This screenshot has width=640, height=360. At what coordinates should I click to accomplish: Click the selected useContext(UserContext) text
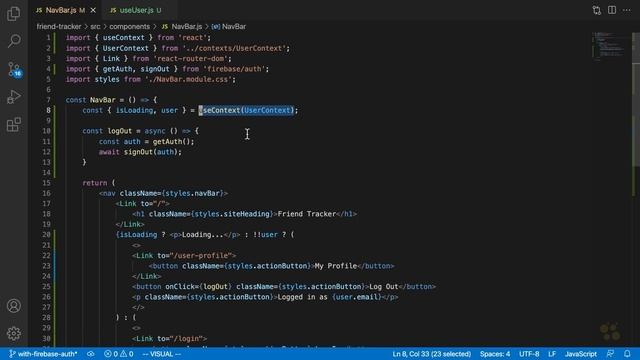(x=246, y=110)
